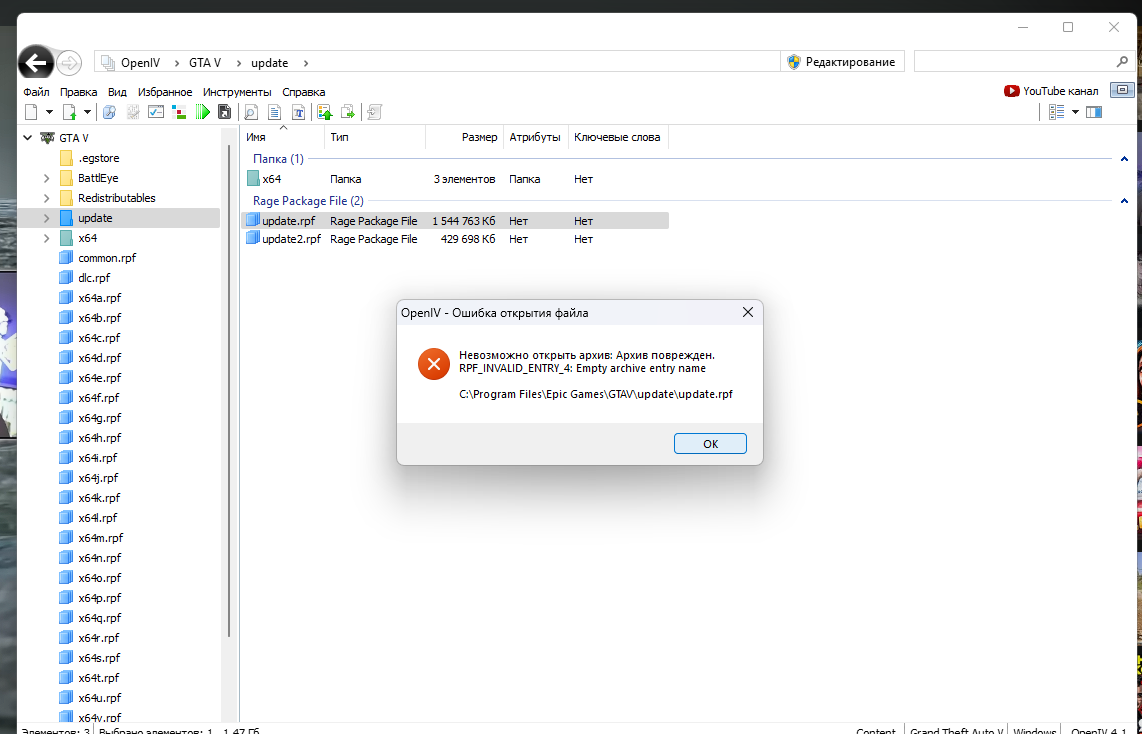Viewport: 1142px width, 734px height.
Task: Open the Избранное menu
Action: (x=165, y=92)
